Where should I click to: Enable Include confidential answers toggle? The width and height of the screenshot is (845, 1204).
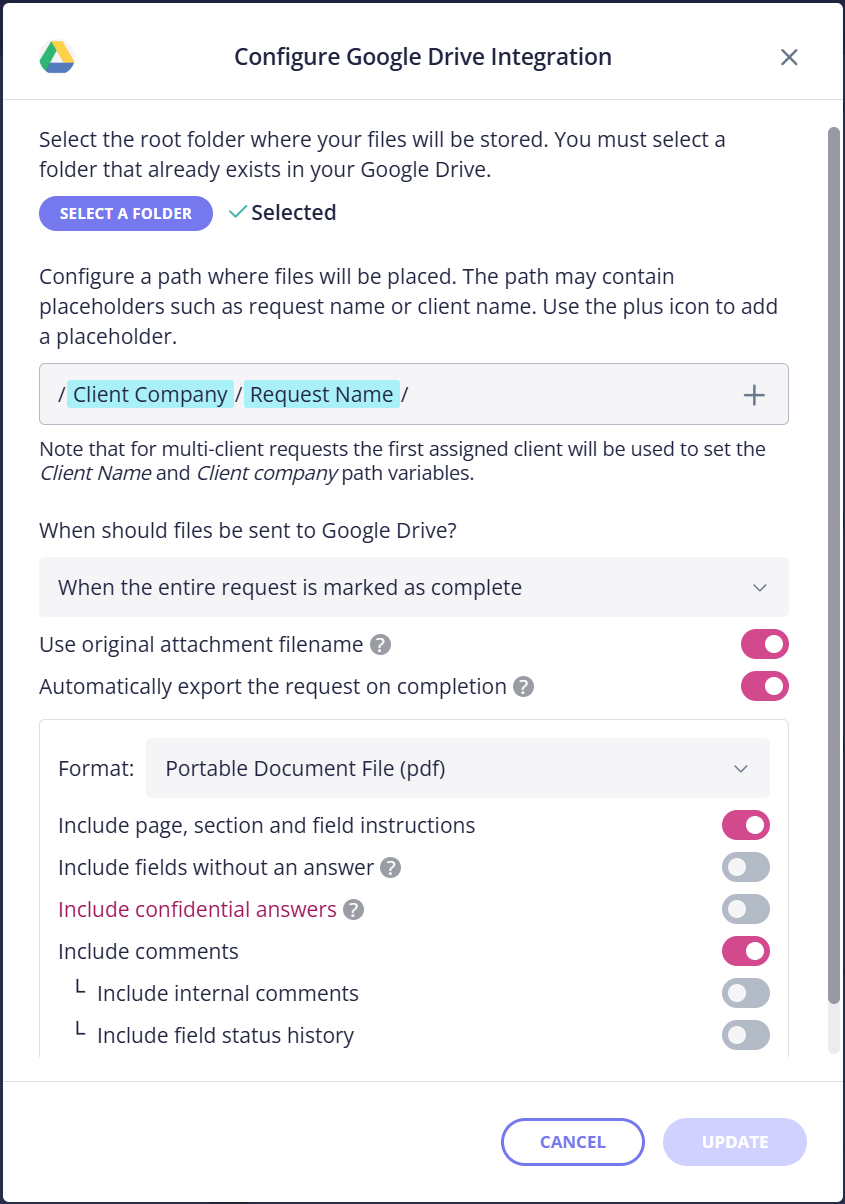pyautogui.click(x=746, y=909)
